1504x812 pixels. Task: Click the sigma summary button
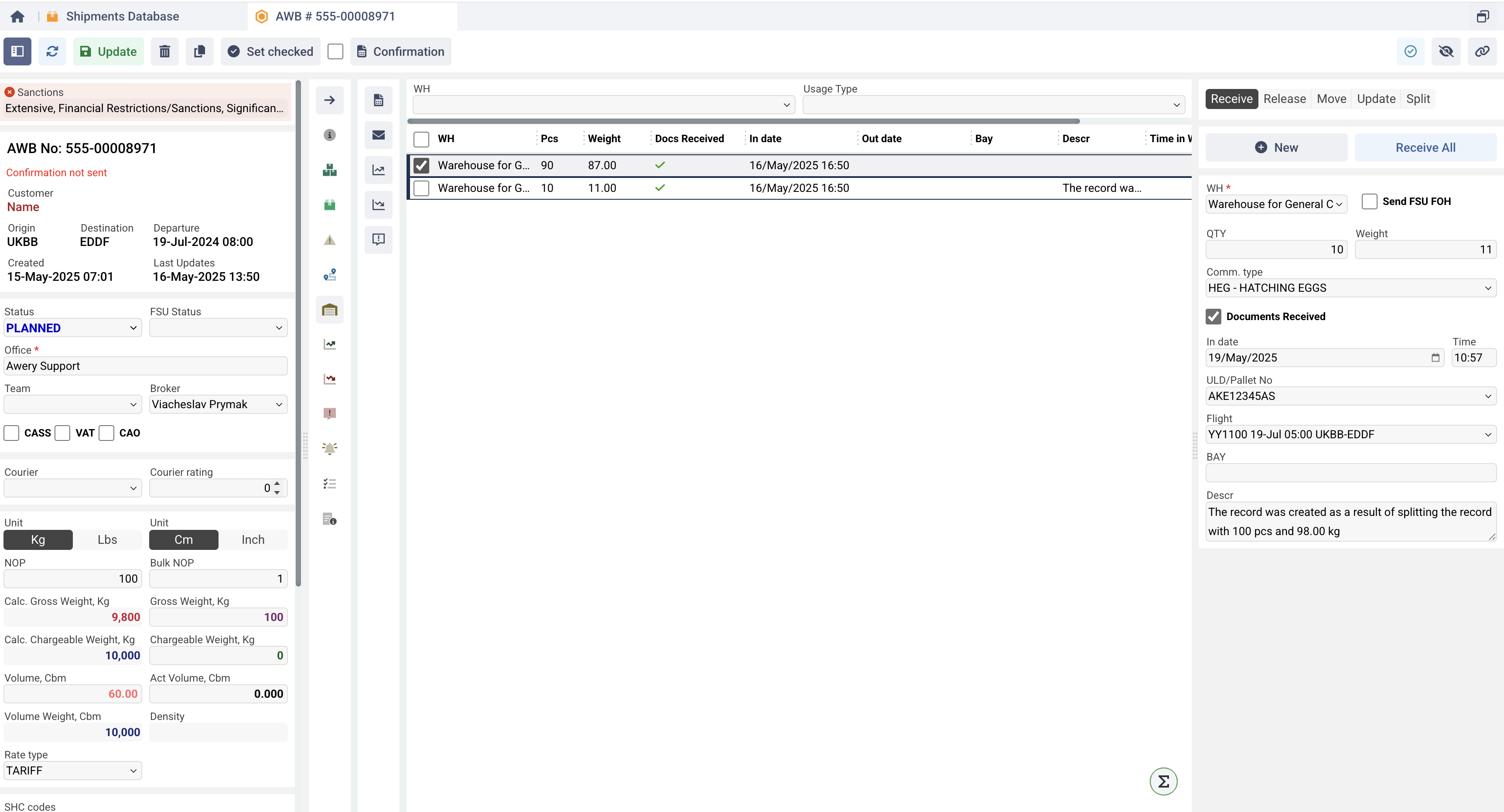[1163, 781]
